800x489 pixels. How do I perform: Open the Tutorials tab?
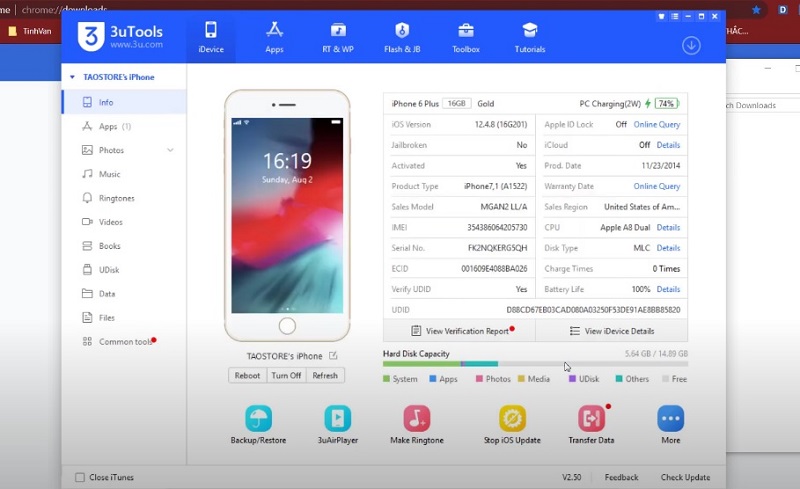click(530, 37)
